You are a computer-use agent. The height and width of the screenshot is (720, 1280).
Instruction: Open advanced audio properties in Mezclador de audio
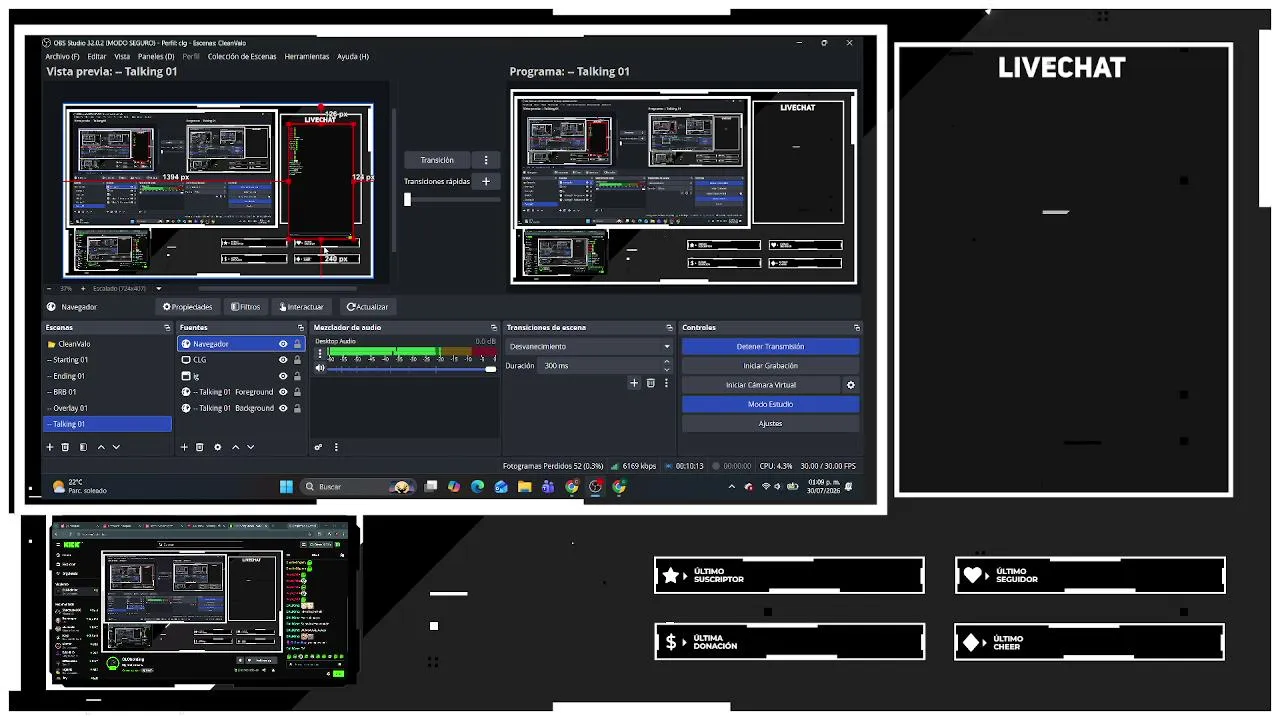(318, 447)
